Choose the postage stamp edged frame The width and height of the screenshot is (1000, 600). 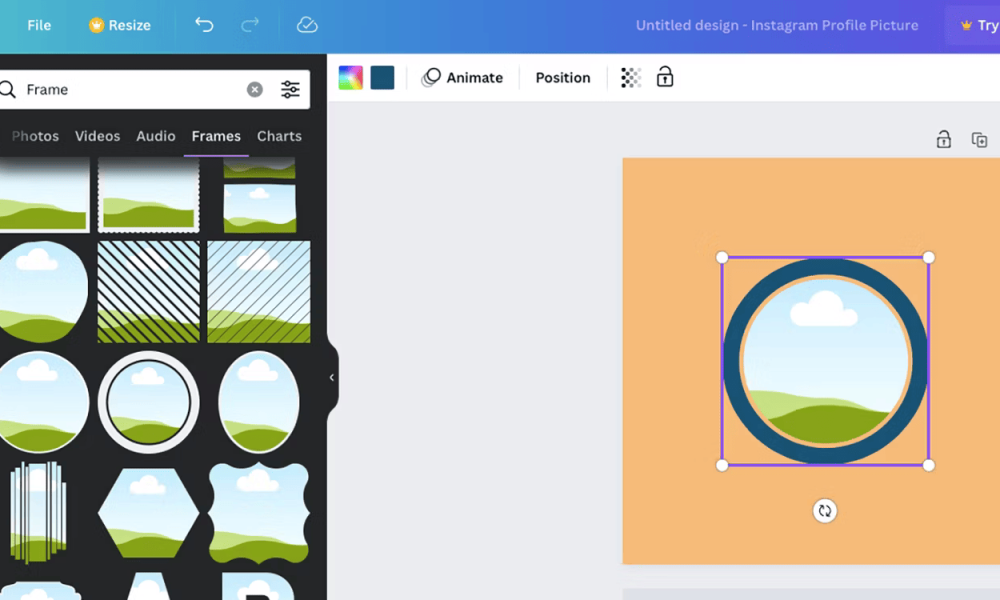[149, 195]
